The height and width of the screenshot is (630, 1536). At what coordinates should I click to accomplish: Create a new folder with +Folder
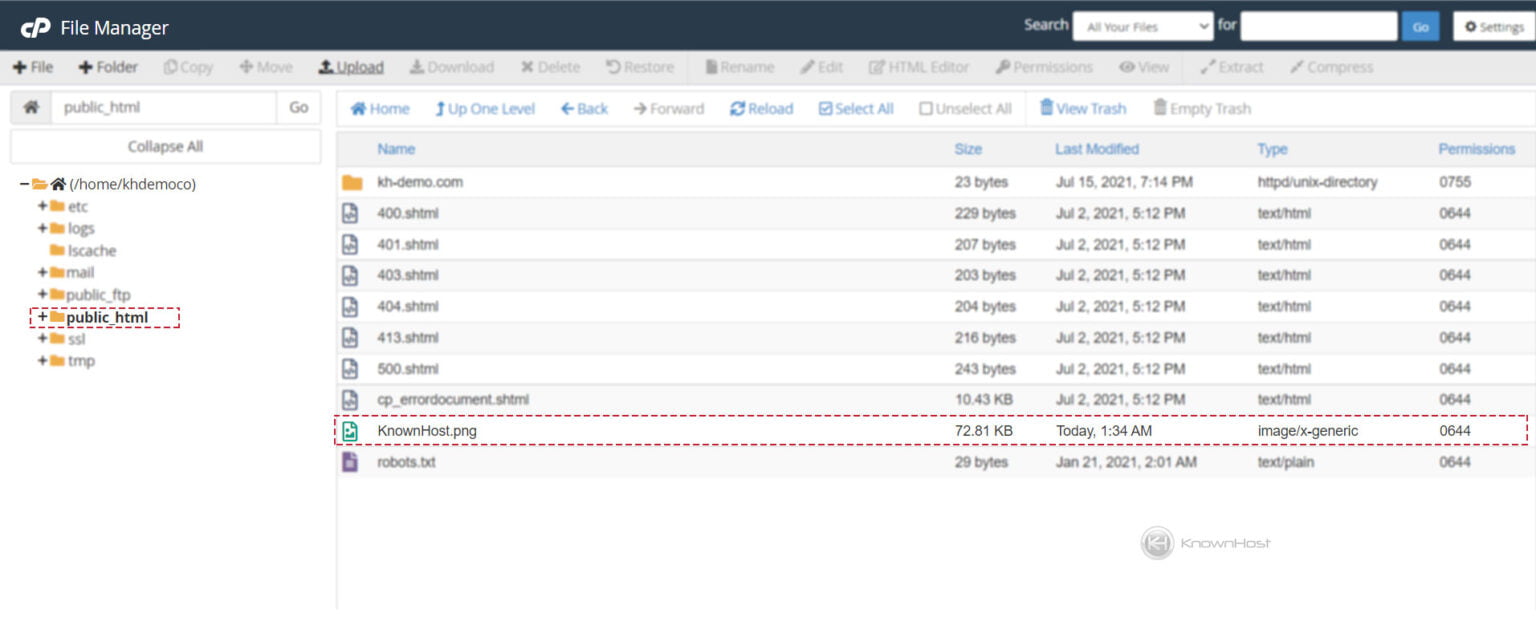pyautogui.click(x=108, y=67)
